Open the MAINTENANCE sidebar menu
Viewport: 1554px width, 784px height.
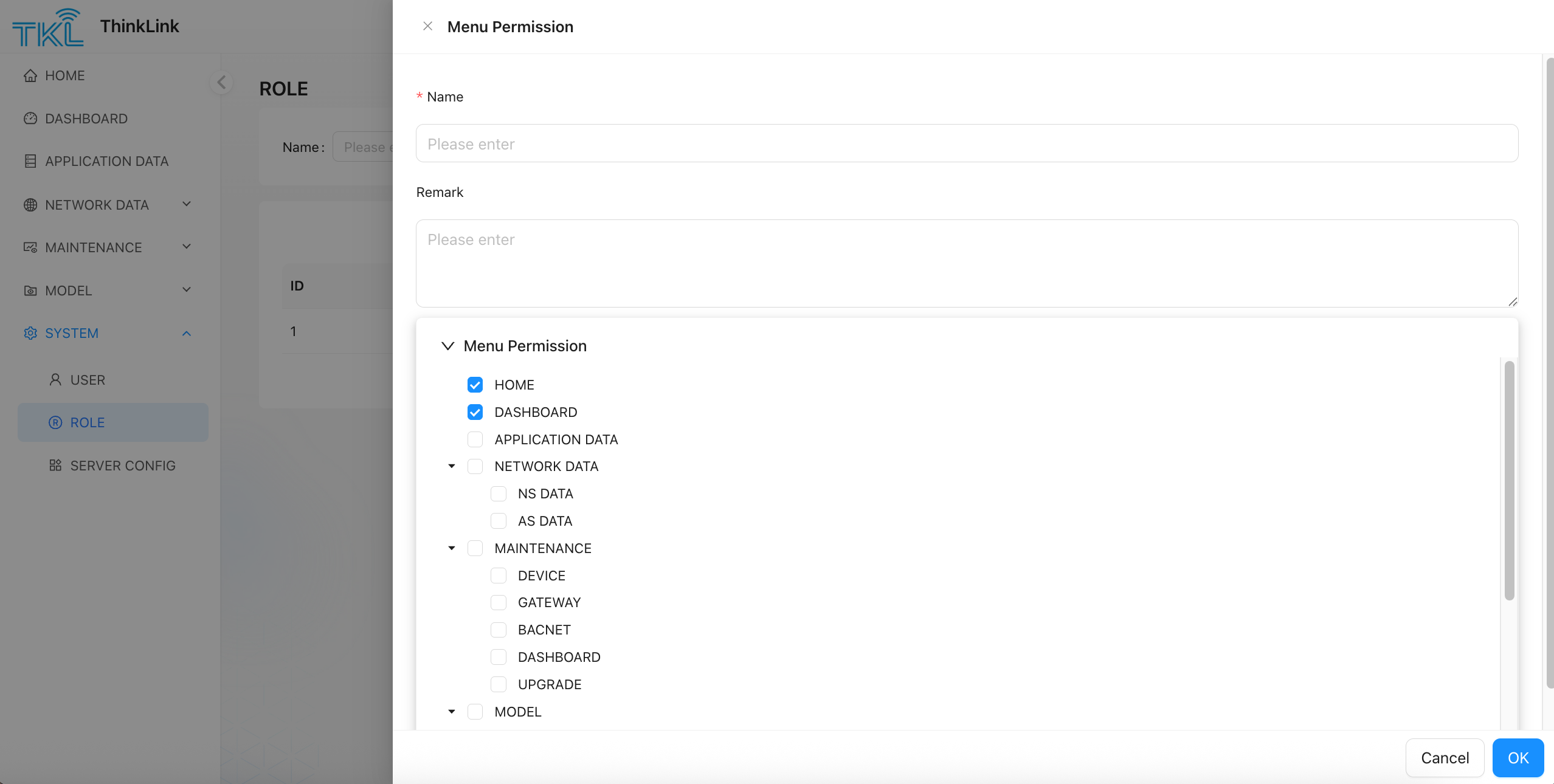pos(94,247)
